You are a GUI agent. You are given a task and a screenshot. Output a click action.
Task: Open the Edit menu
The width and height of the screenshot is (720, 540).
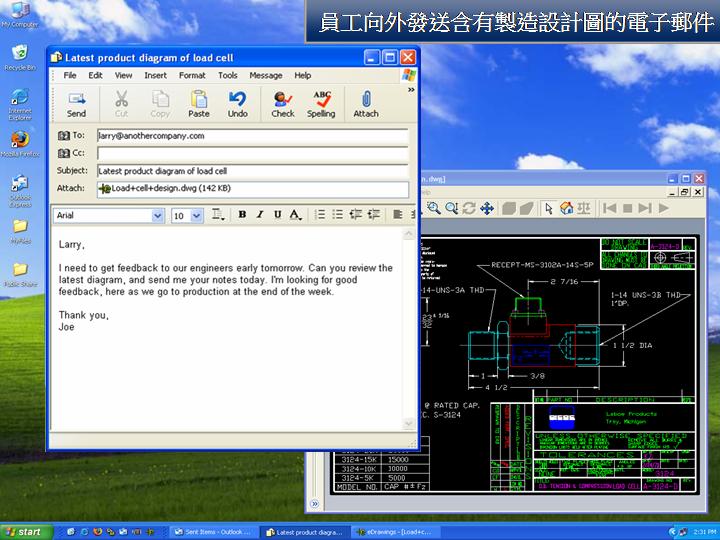click(95, 75)
